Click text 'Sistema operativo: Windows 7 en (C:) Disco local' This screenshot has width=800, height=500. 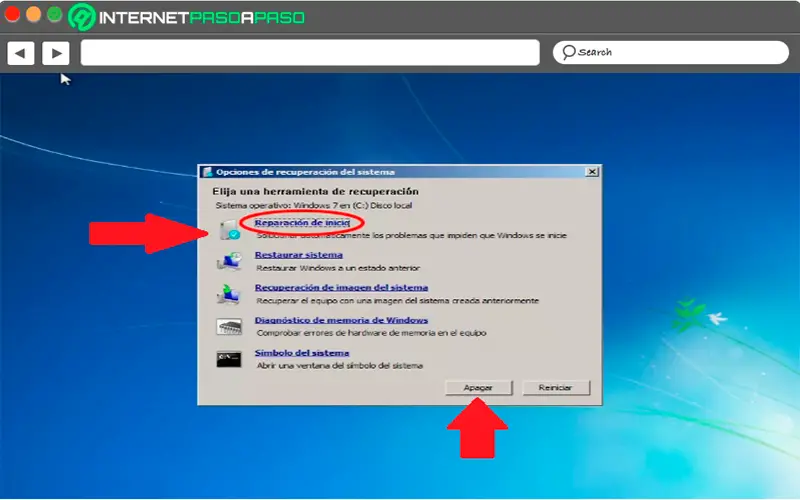point(314,205)
